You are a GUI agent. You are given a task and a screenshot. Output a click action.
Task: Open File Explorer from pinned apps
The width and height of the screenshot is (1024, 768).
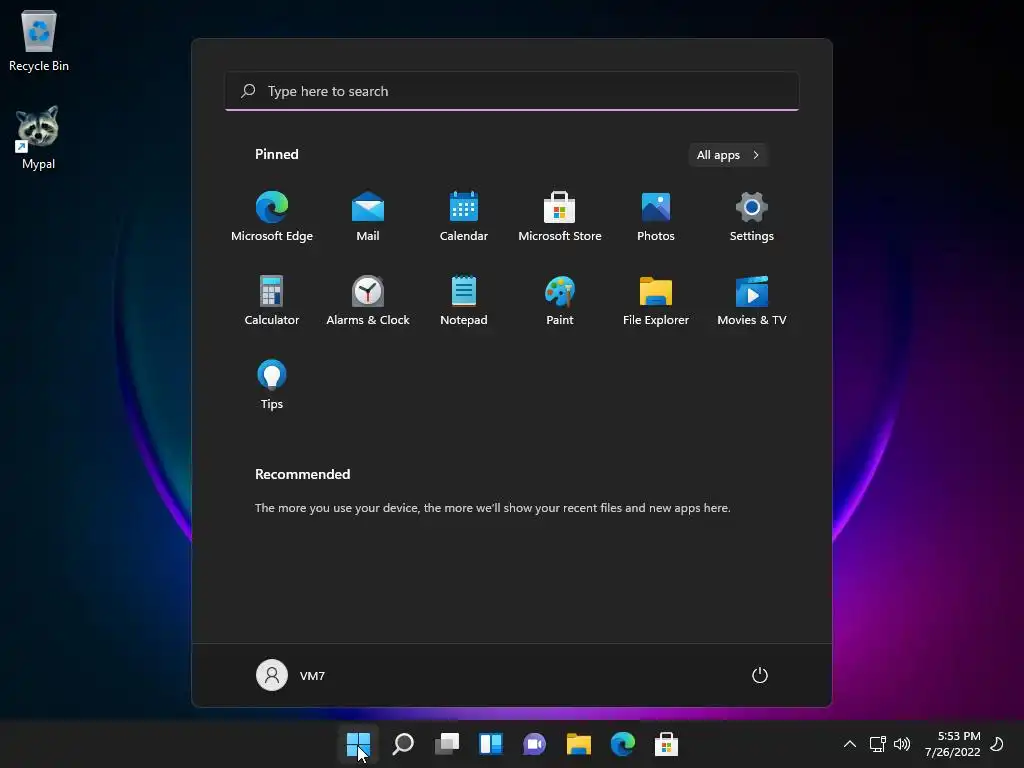656,300
